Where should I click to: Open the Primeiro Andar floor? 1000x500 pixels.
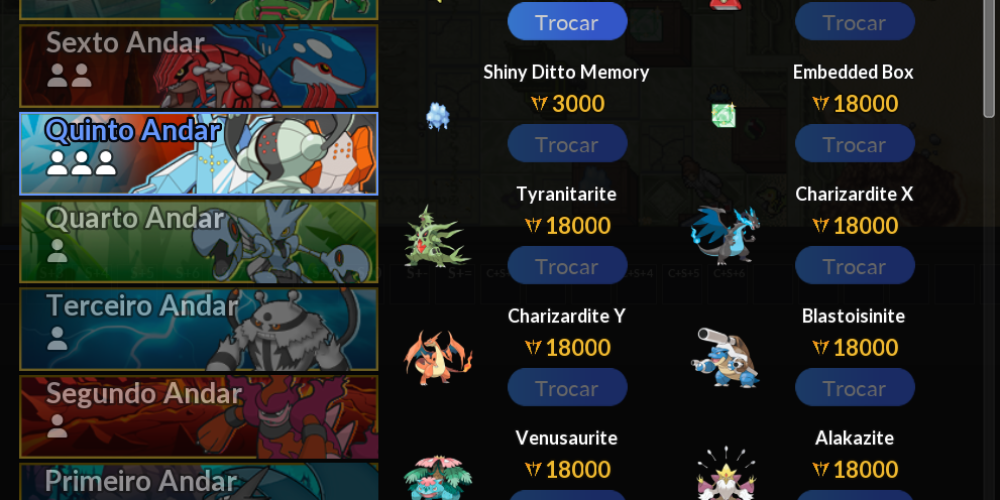pyautogui.click(x=199, y=482)
